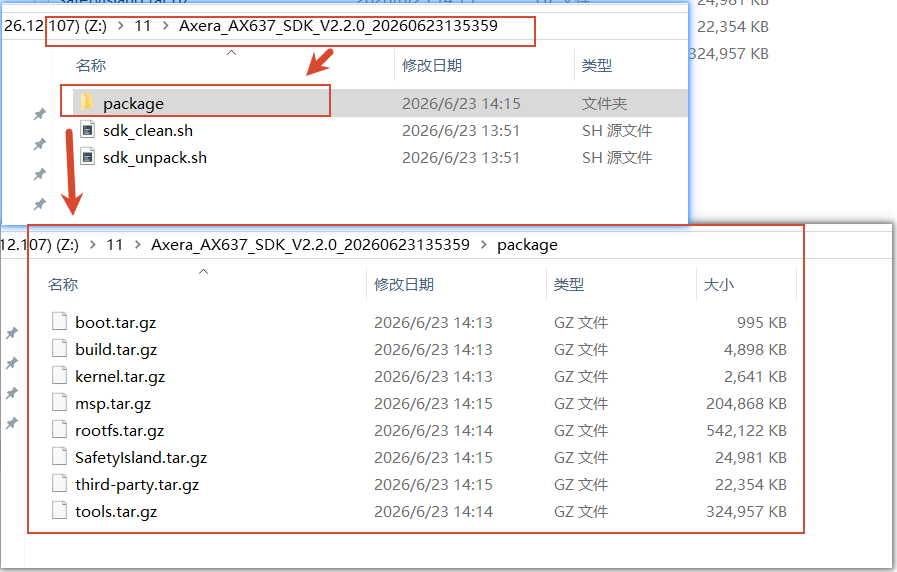Image resolution: width=897 pixels, height=572 pixels.
Task: Click the GZ 文件 type of tools.tar.gz
Action: tap(581, 511)
